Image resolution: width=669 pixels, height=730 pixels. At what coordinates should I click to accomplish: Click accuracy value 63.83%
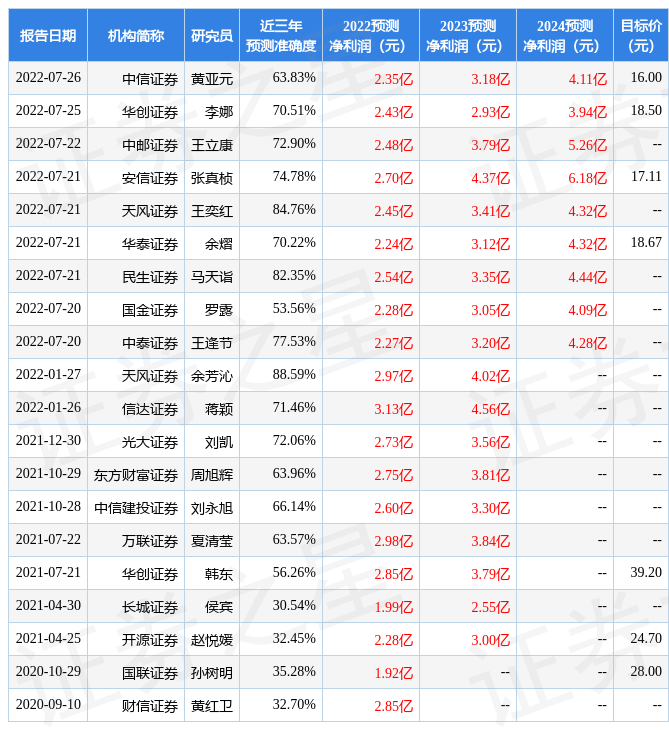click(x=294, y=77)
